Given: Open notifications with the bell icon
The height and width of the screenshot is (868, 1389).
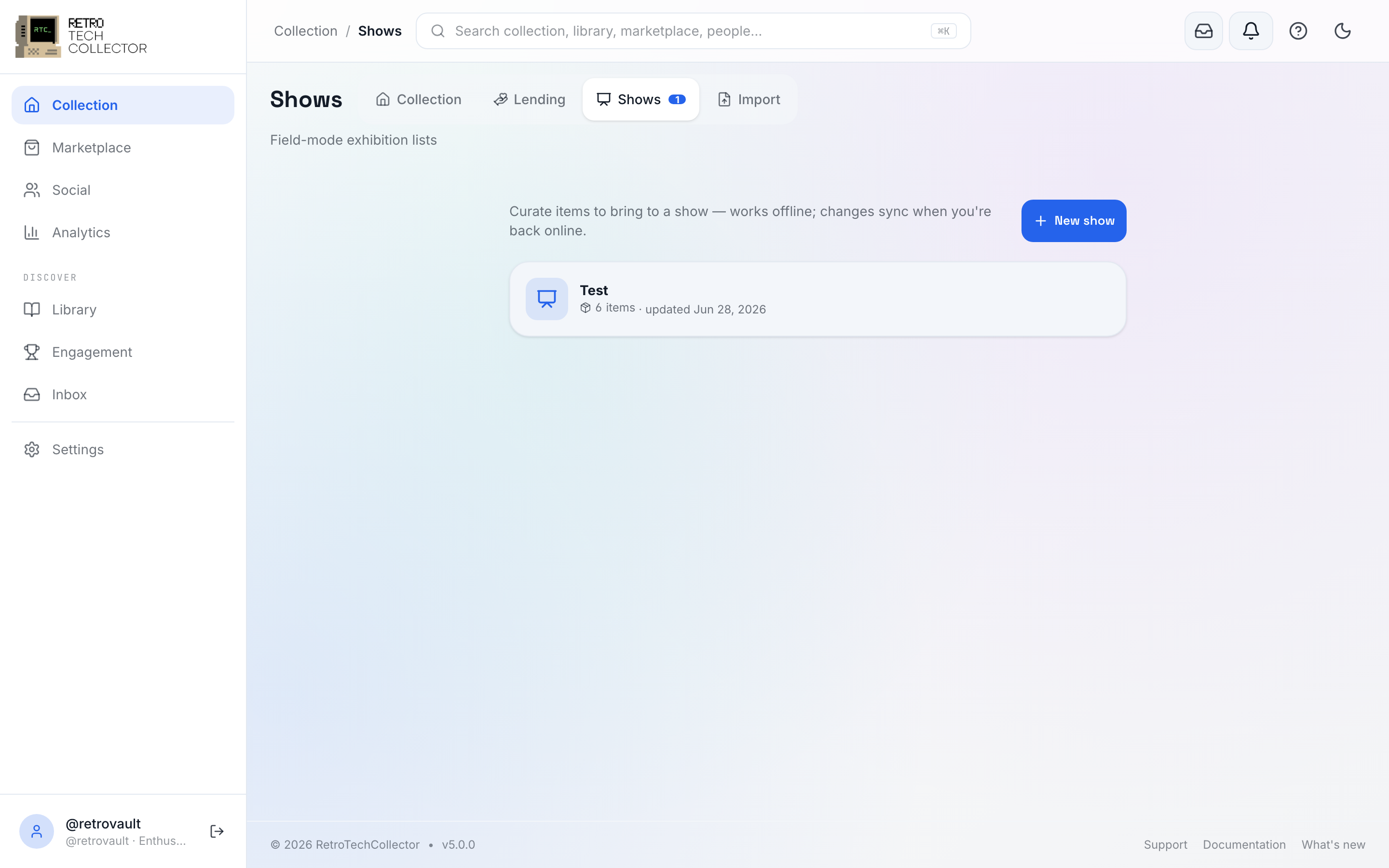Looking at the screenshot, I should (x=1251, y=31).
